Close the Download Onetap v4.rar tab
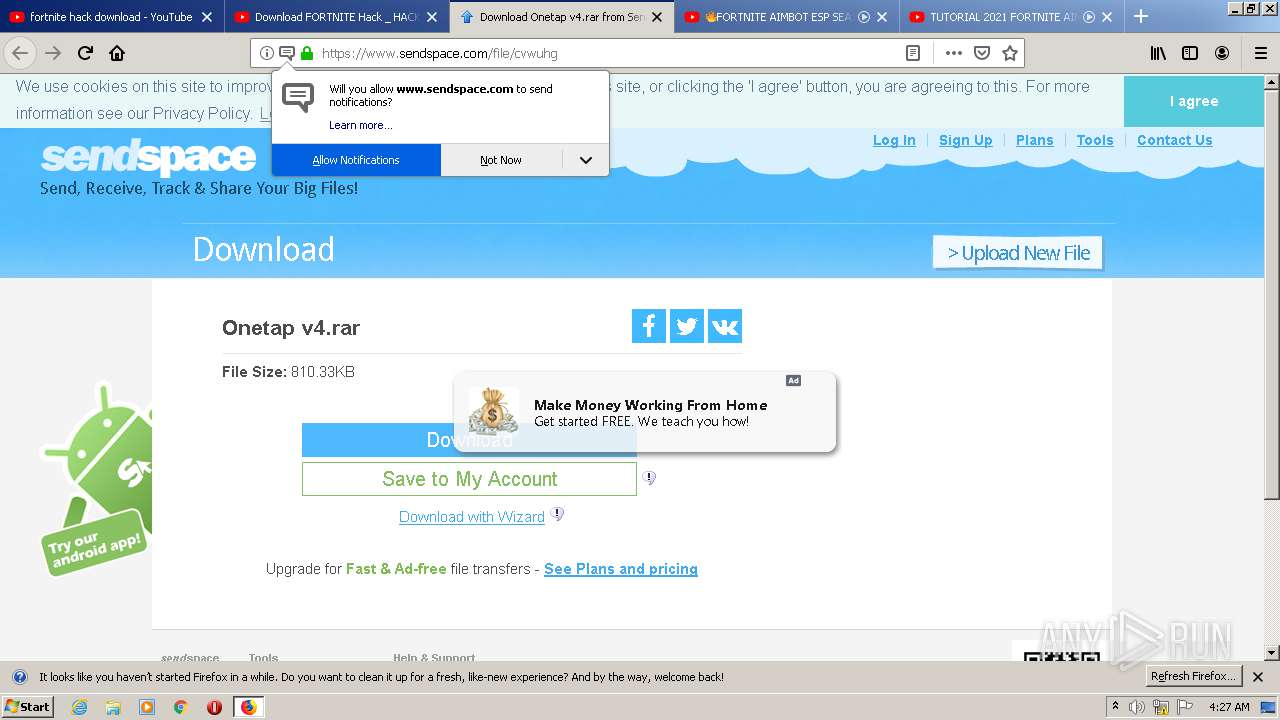Screen dimensions: 1280x720 click(x=657, y=17)
